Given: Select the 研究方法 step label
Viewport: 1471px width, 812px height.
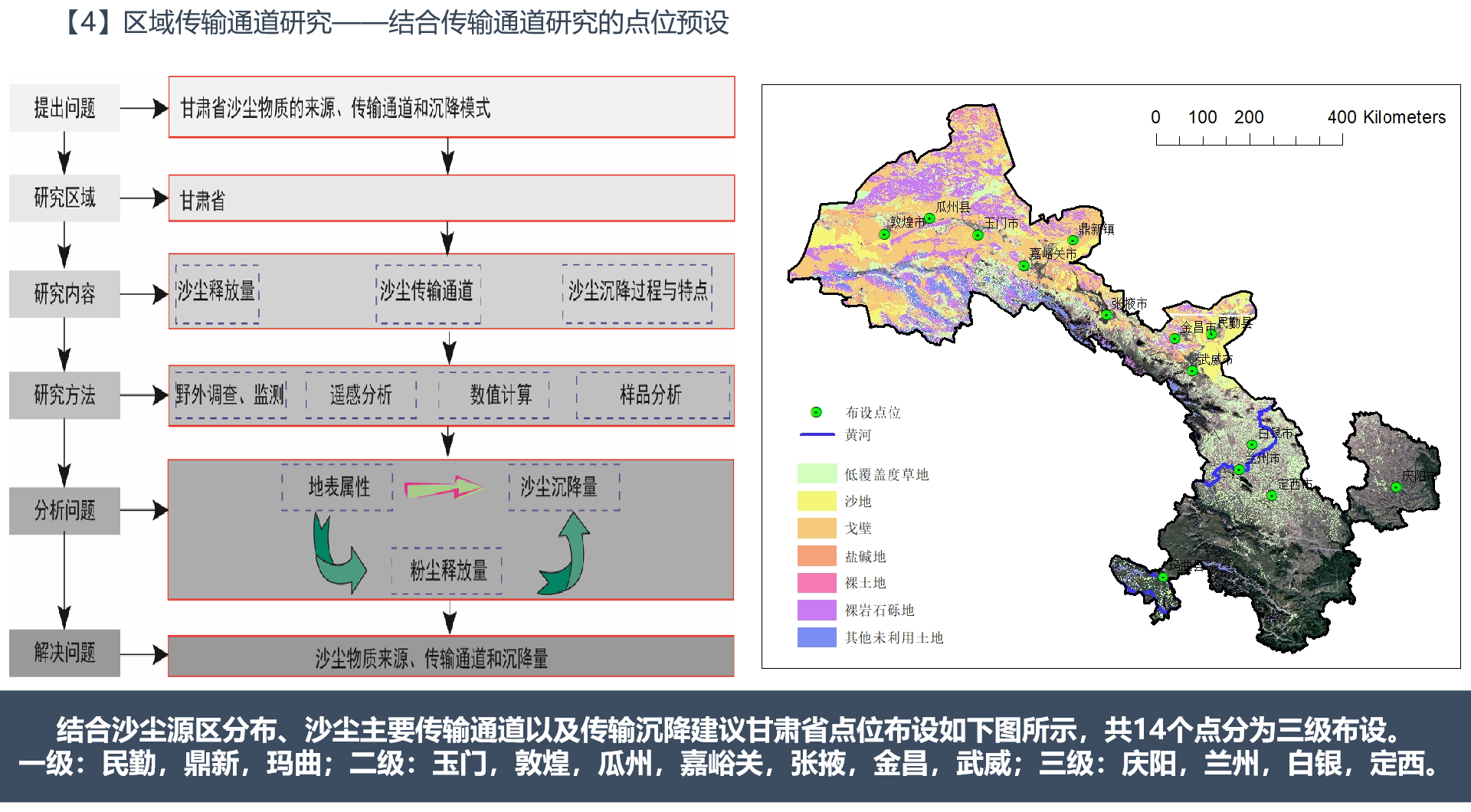Looking at the screenshot, I should [x=64, y=395].
